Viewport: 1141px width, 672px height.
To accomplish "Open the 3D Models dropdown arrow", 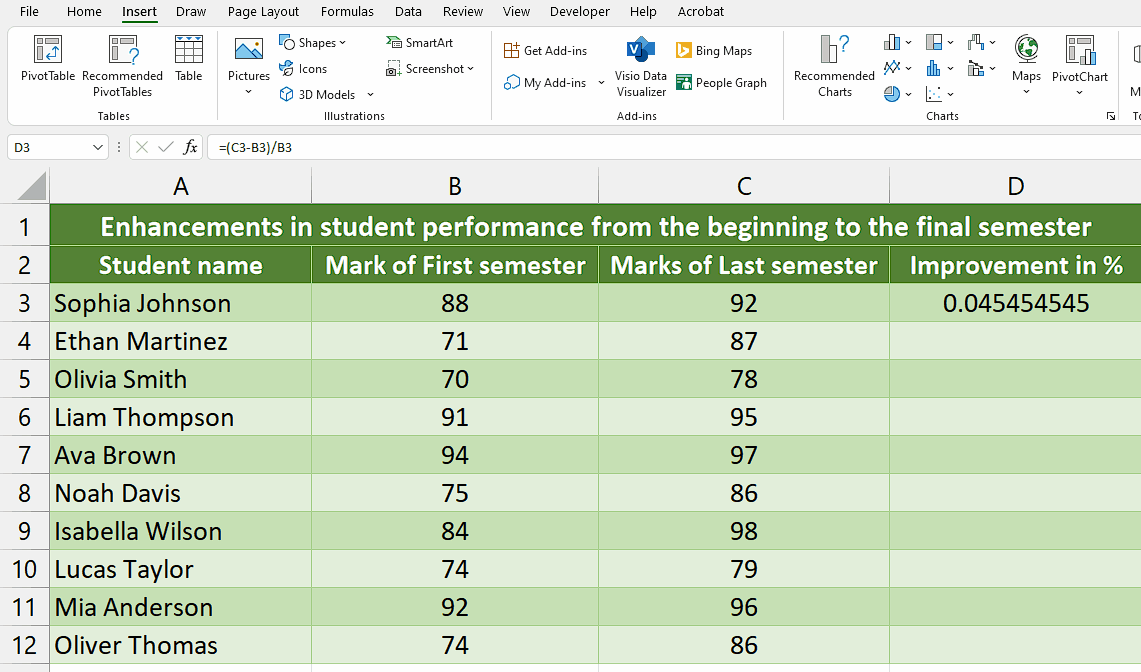I will click(370, 95).
